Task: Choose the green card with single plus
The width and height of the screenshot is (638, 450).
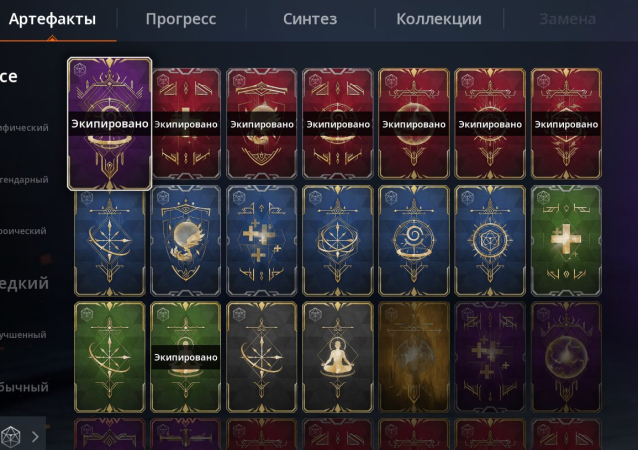Action: 566,241
